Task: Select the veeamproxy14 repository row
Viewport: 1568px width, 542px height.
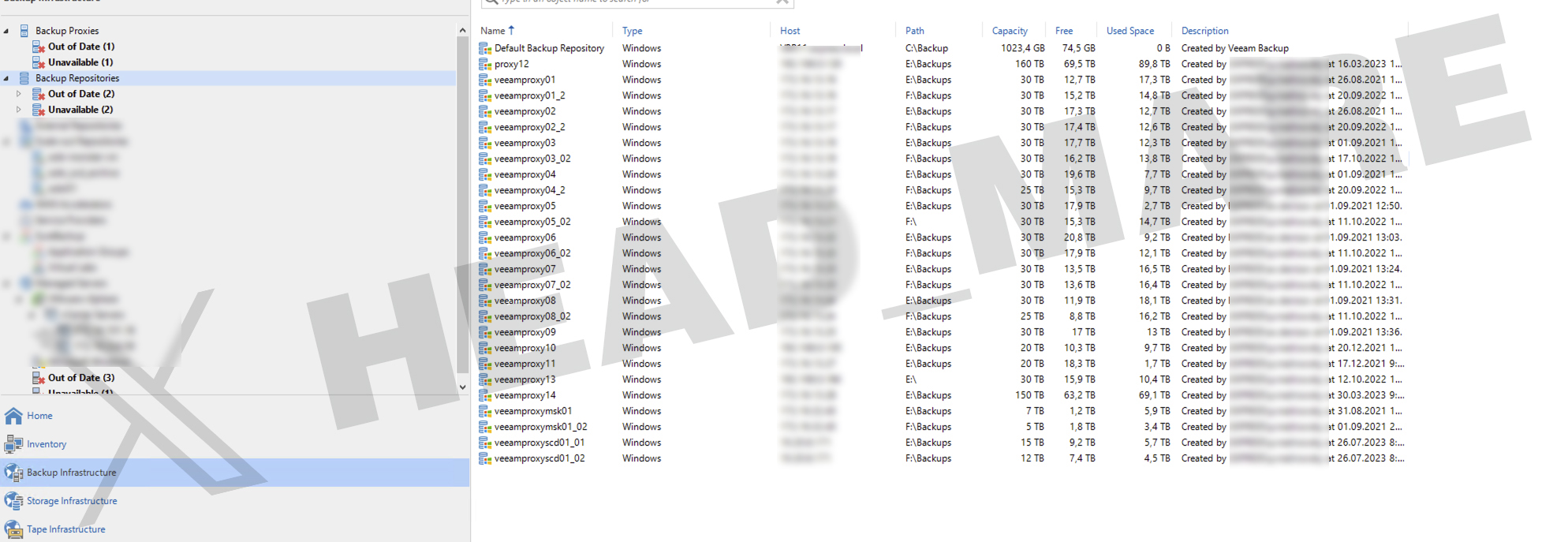Action: [525, 395]
